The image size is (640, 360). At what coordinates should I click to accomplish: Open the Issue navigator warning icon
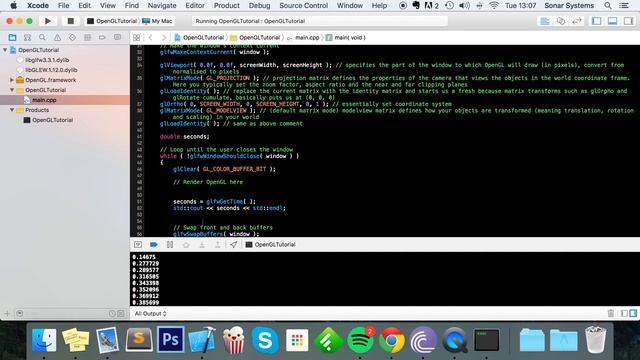click(57, 38)
